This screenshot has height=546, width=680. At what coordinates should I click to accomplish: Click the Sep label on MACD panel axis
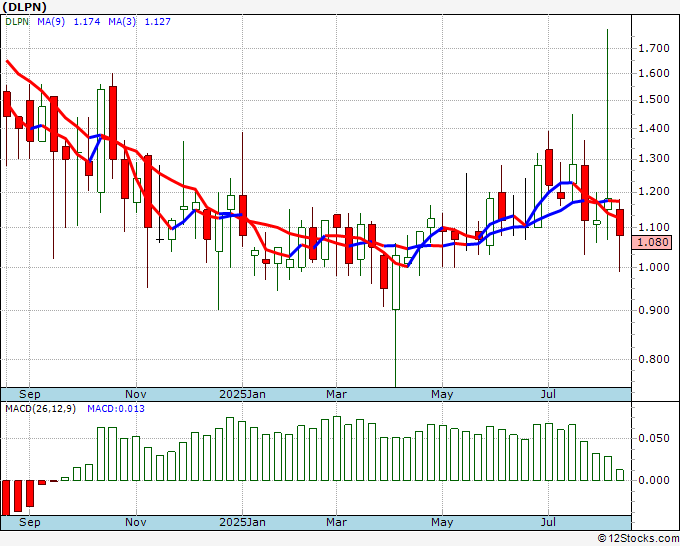click(x=30, y=522)
